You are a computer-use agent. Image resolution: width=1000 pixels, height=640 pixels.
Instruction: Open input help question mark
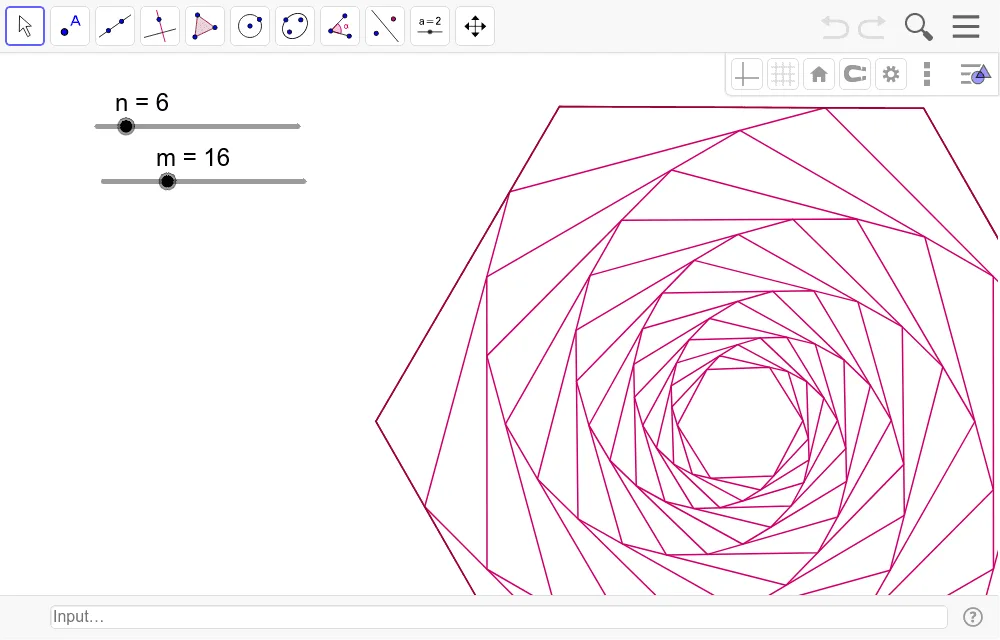973,617
